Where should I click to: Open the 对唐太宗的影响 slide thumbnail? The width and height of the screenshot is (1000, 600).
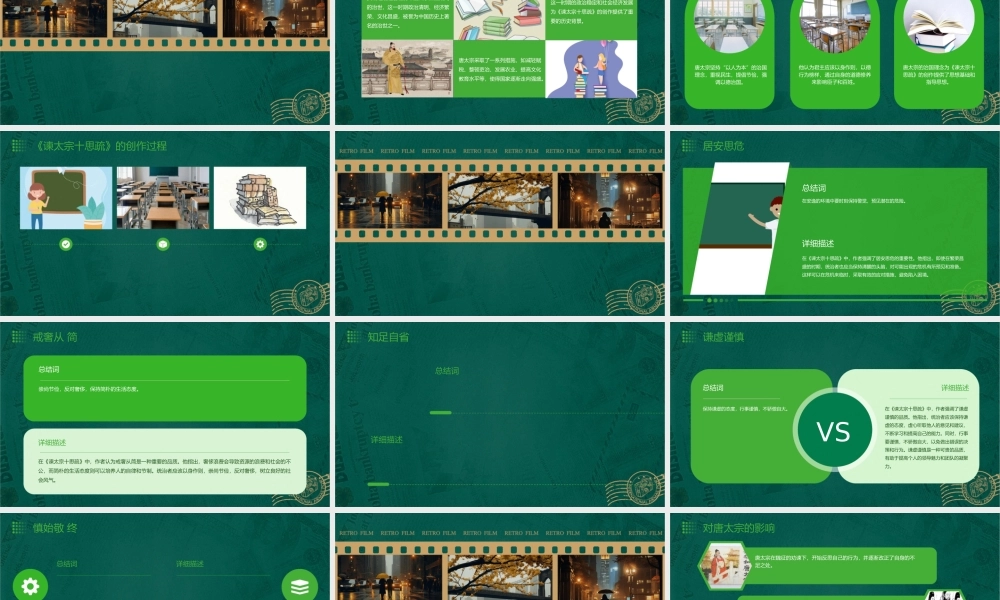click(x=835, y=557)
